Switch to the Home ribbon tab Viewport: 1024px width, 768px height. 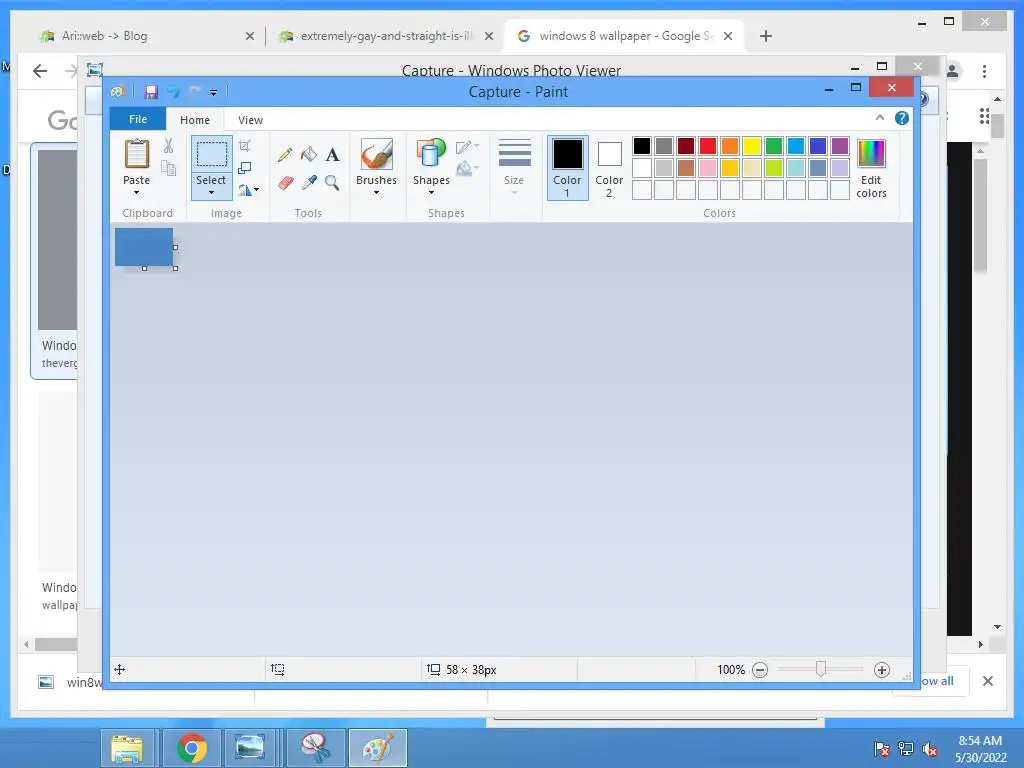click(x=195, y=120)
